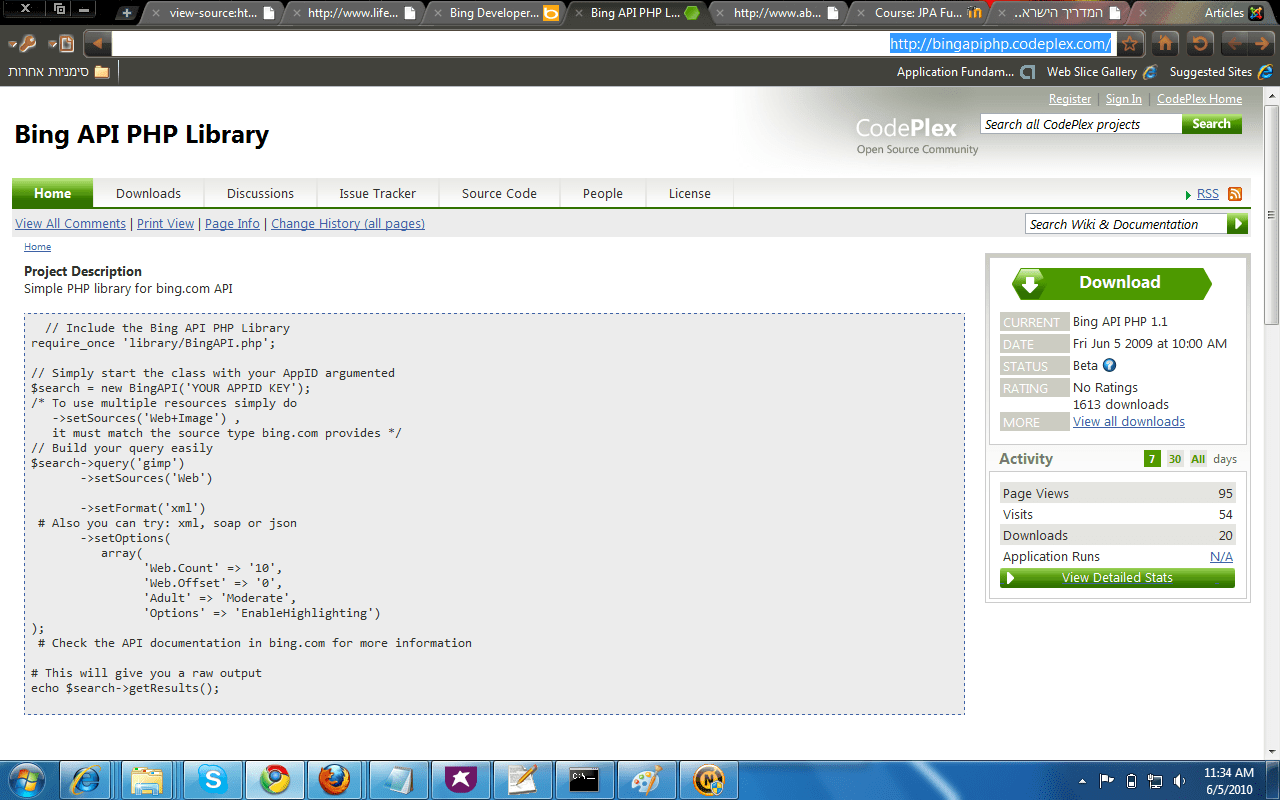Click the CodePlex logo

tap(916, 135)
